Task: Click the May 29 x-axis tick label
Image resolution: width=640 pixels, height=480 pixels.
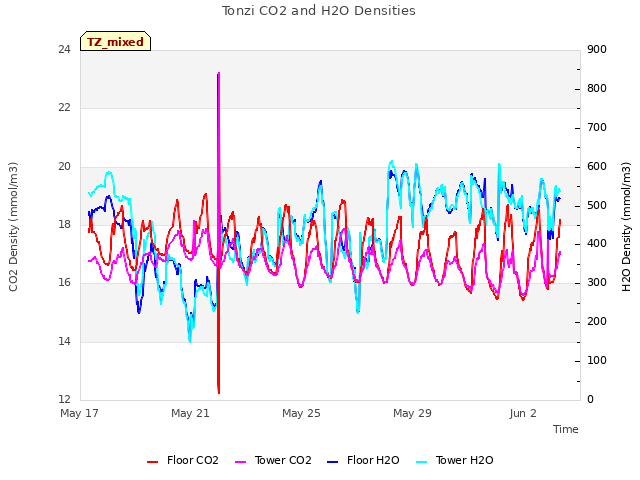Action: [412, 413]
